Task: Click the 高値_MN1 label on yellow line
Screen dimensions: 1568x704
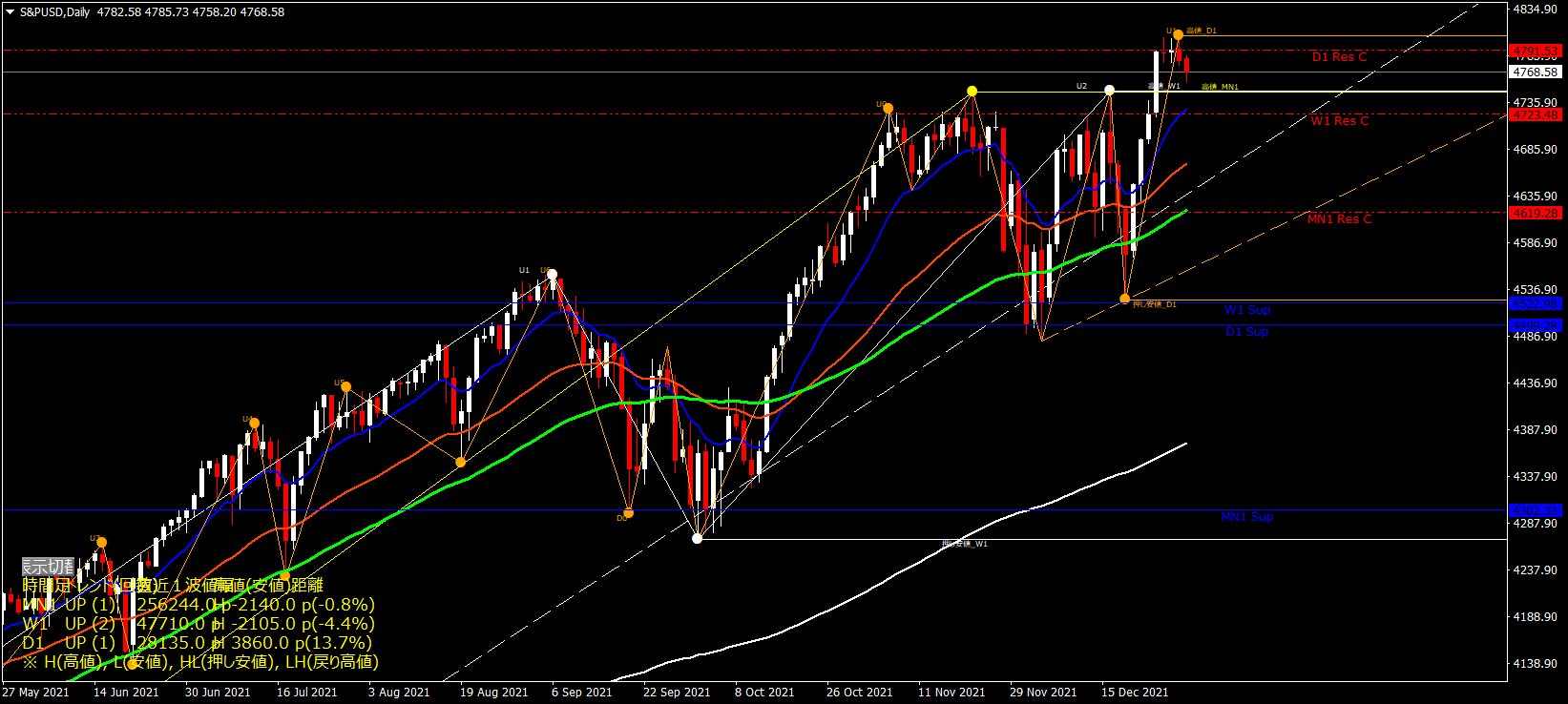Action: click(x=1220, y=87)
